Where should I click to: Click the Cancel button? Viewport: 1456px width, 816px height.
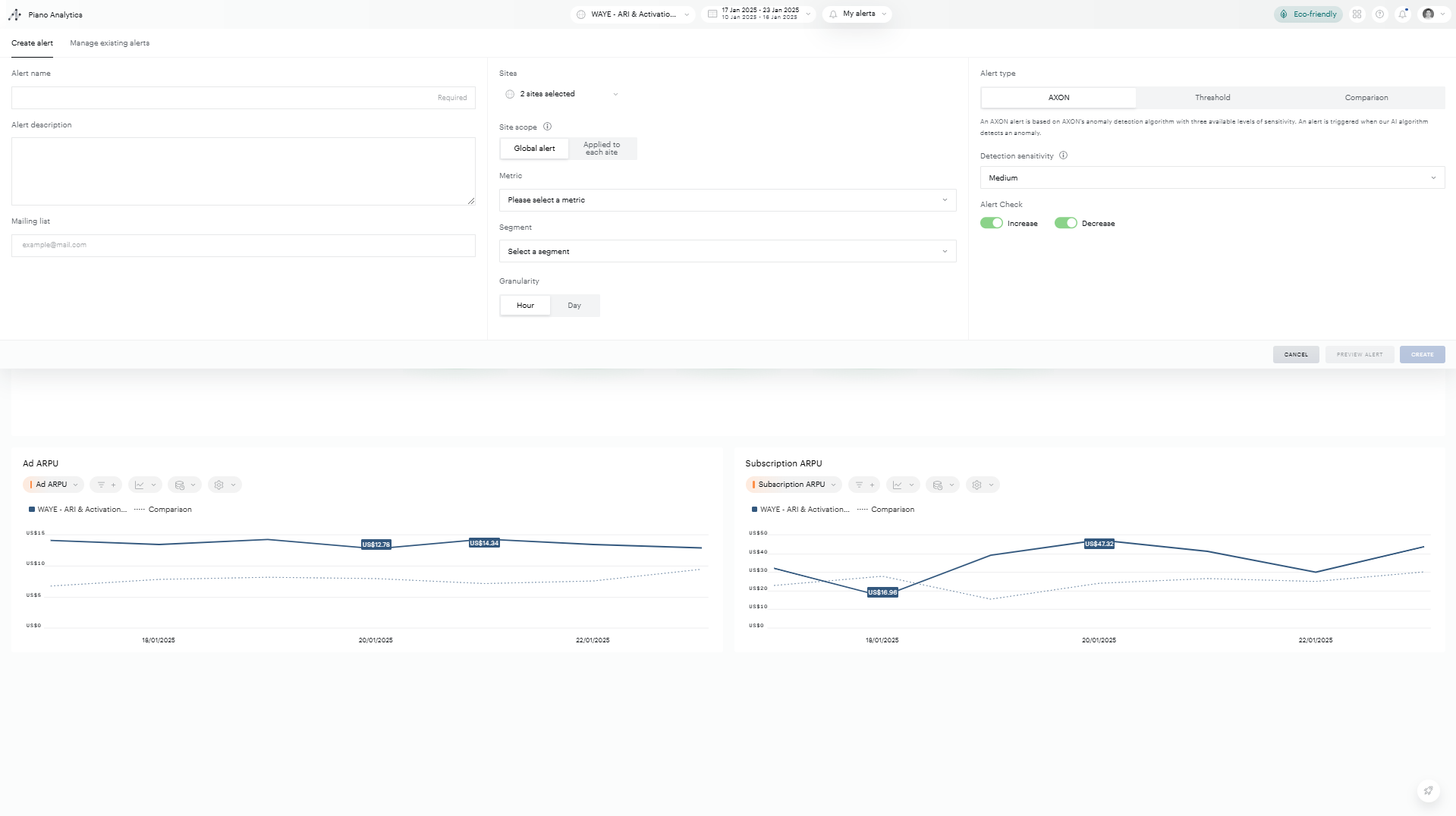1295,355
